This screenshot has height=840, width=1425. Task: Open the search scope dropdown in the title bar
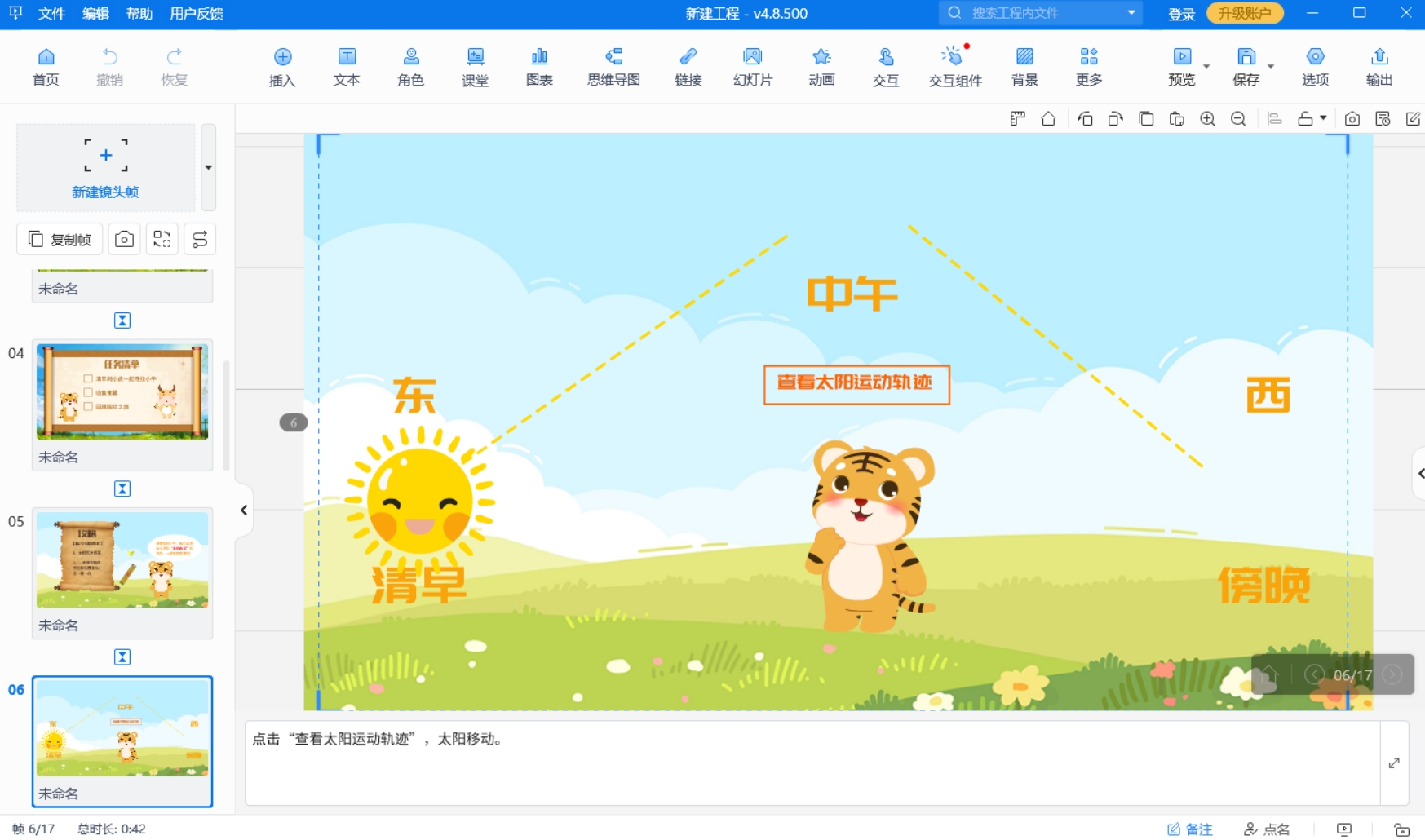click(x=1131, y=13)
